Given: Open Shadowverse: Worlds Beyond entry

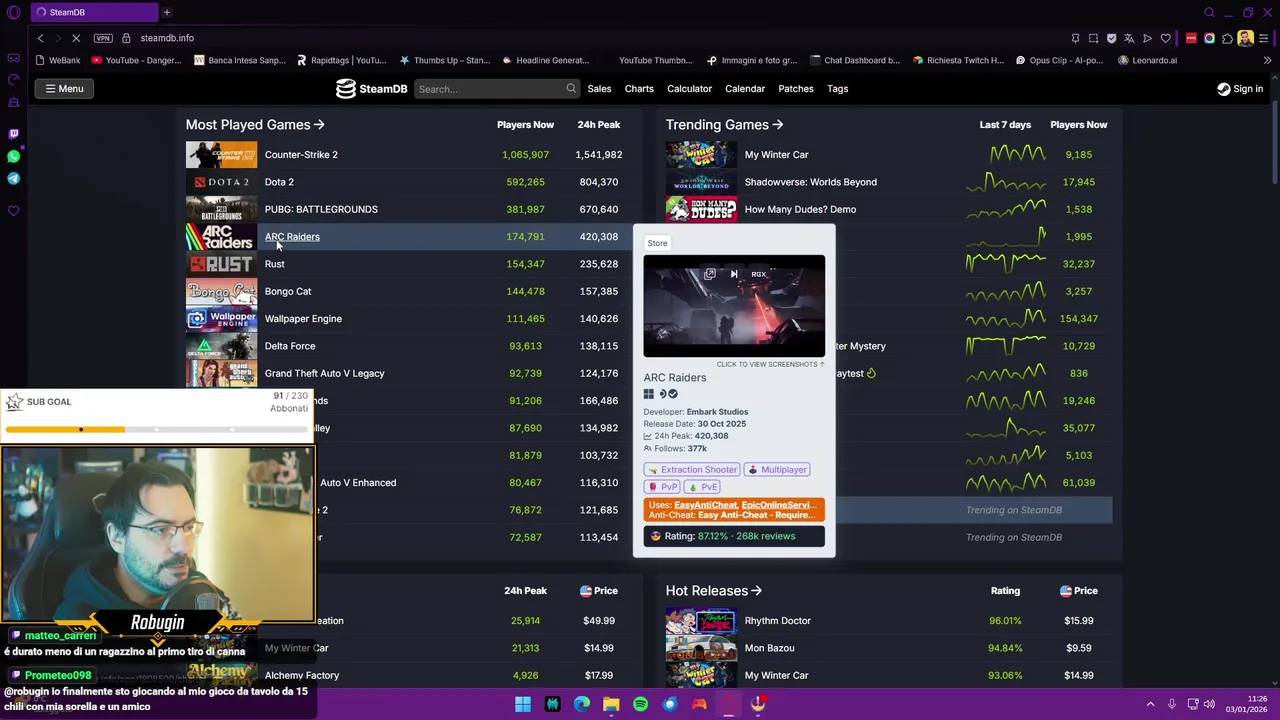Looking at the screenshot, I should tap(811, 182).
